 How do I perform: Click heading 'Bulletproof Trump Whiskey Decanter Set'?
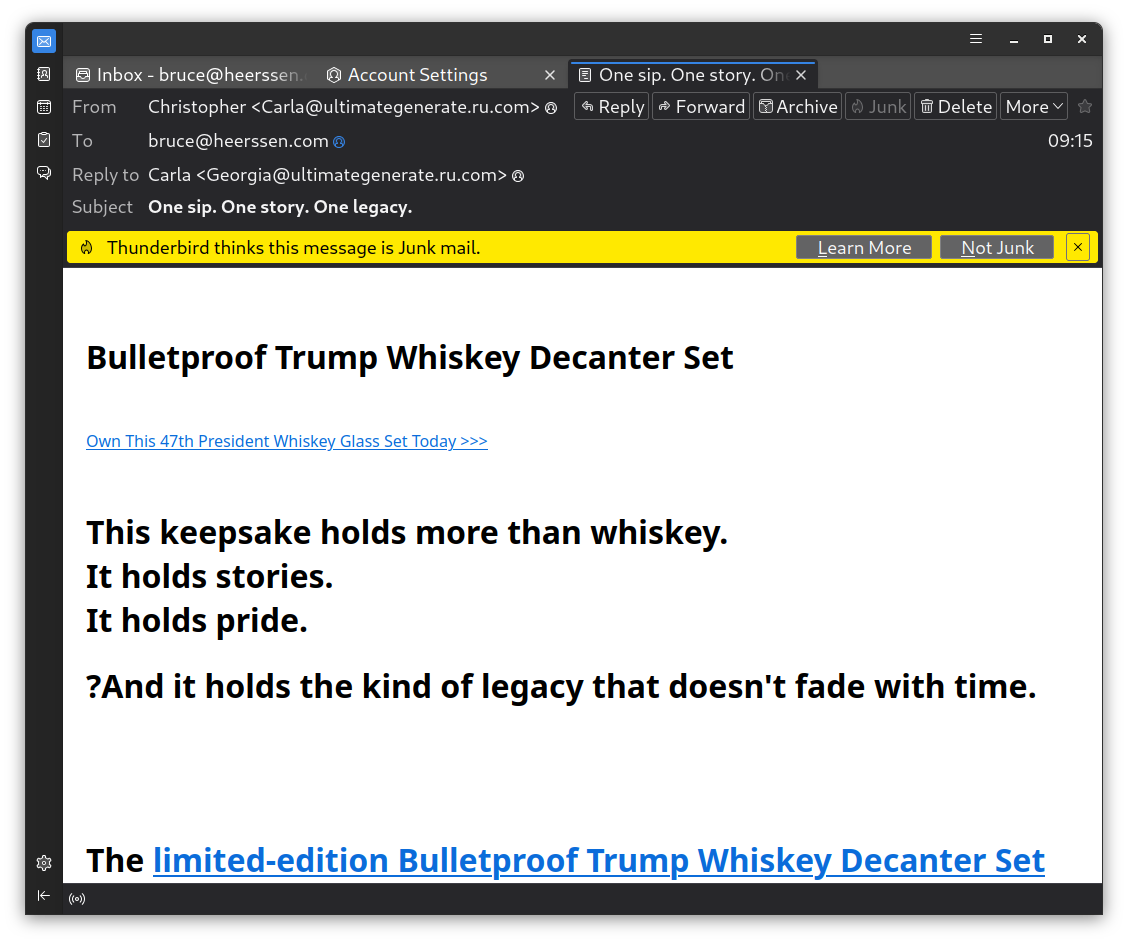(409, 357)
